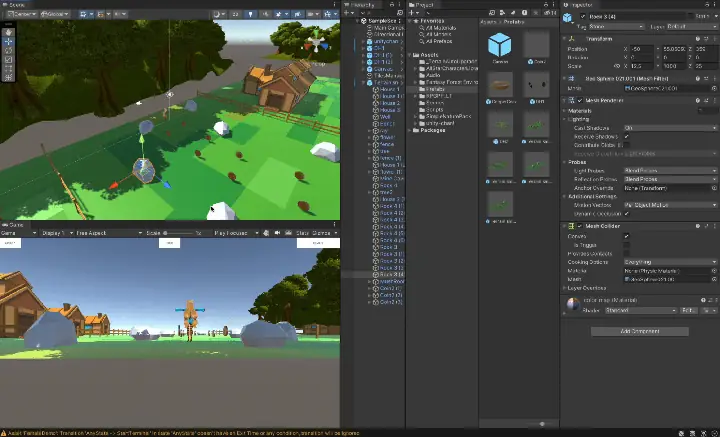The width and height of the screenshot is (720, 437).
Task: Click the material Edit button beside Shader
Action: (x=687, y=311)
